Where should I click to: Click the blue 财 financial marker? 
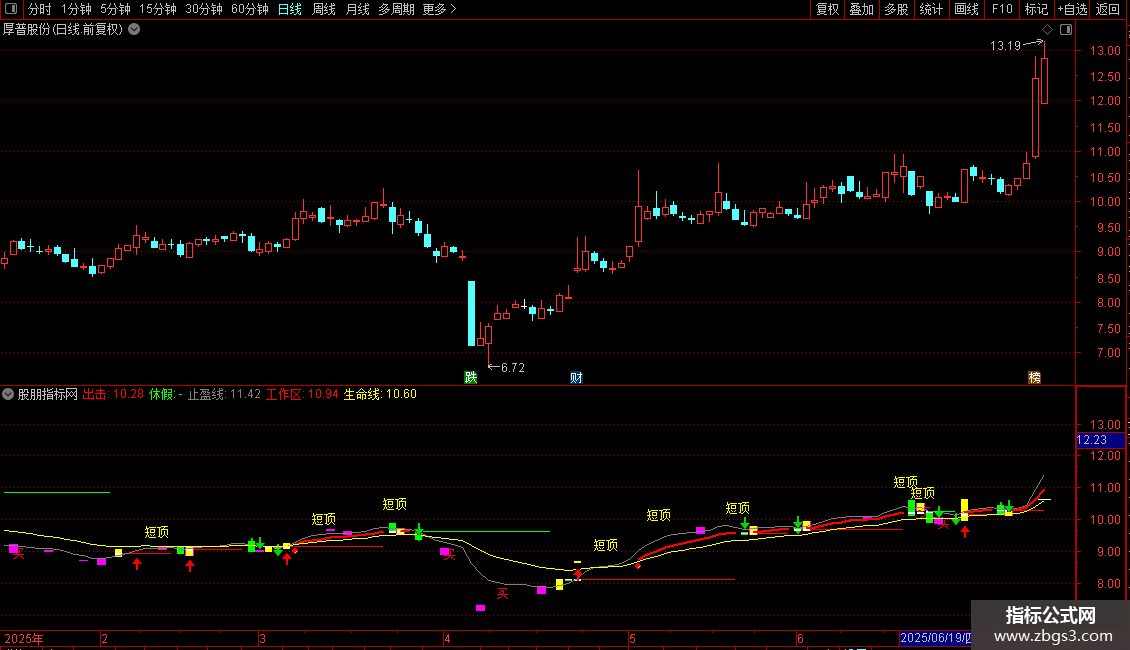point(577,378)
